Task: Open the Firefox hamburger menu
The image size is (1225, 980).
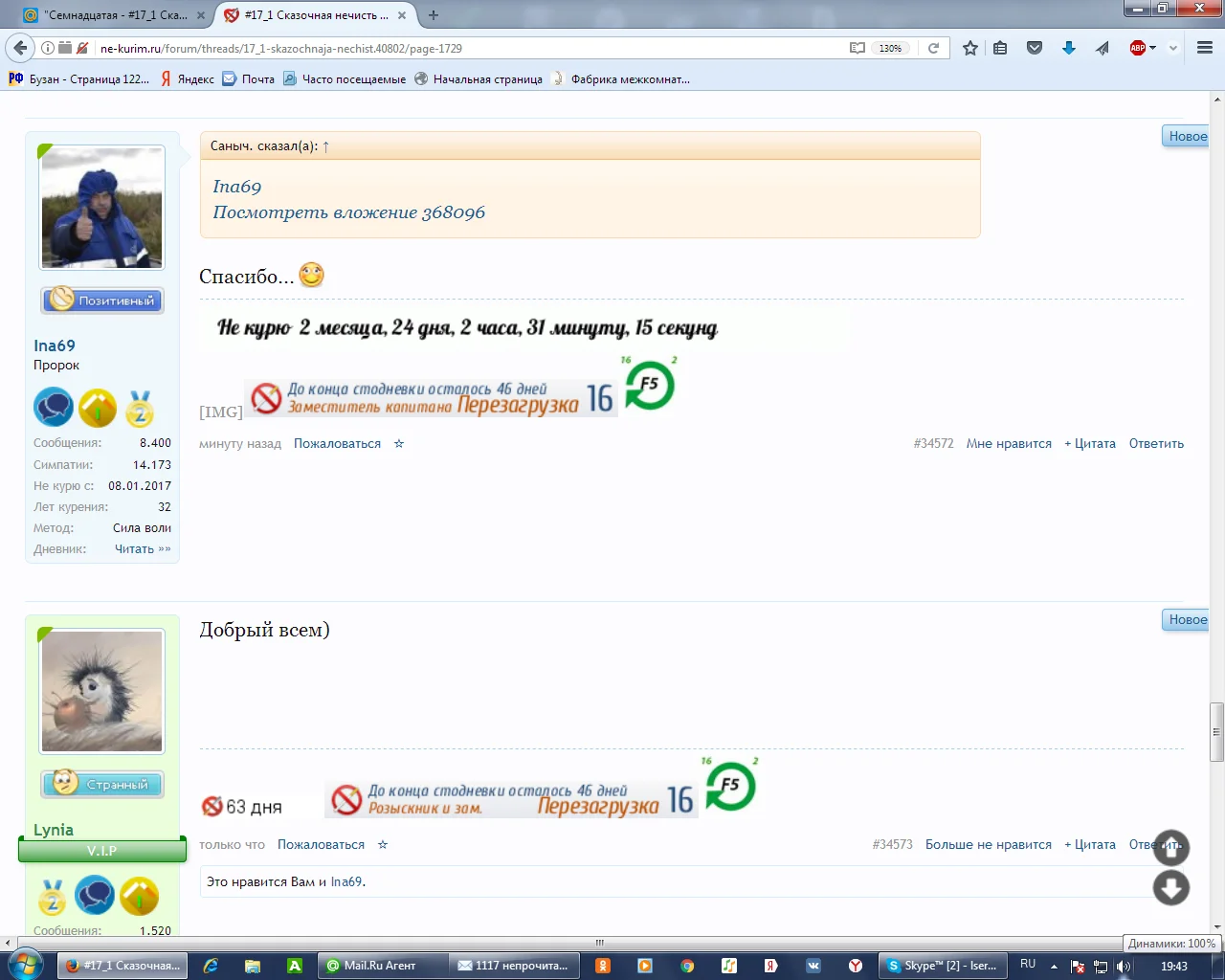Action: point(1204,47)
